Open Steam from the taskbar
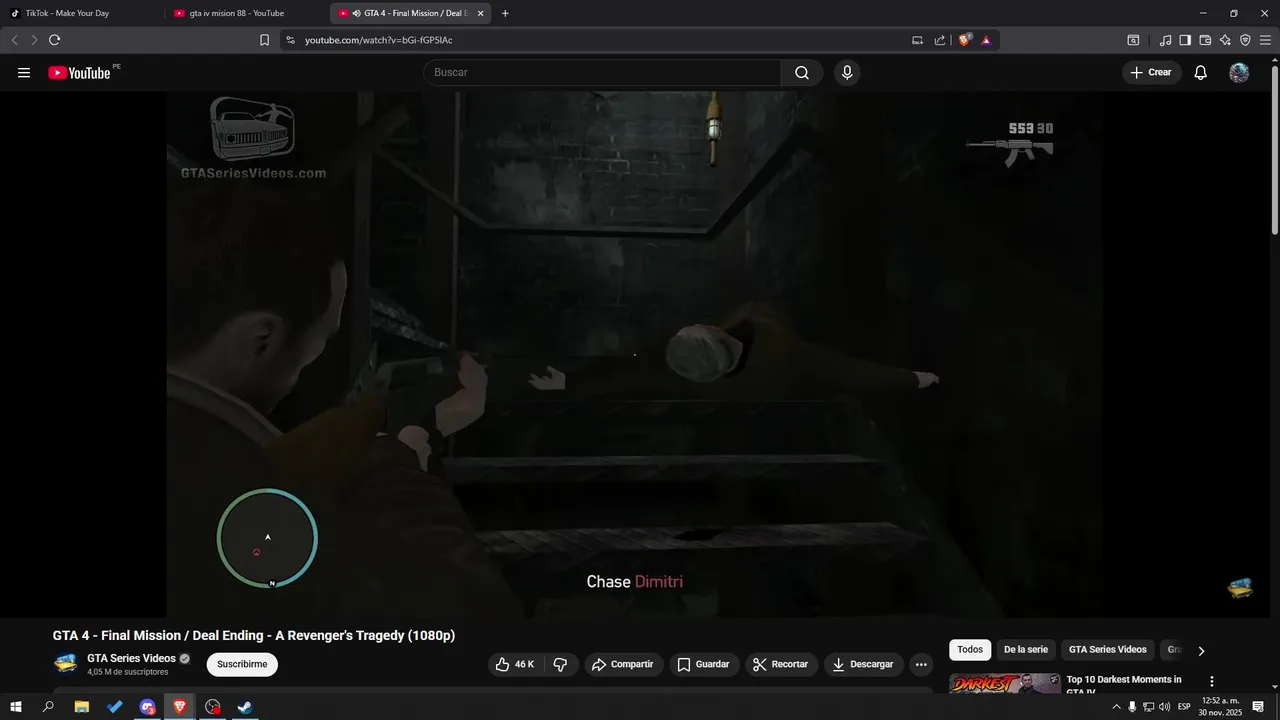1280x720 pixels. 244,707
